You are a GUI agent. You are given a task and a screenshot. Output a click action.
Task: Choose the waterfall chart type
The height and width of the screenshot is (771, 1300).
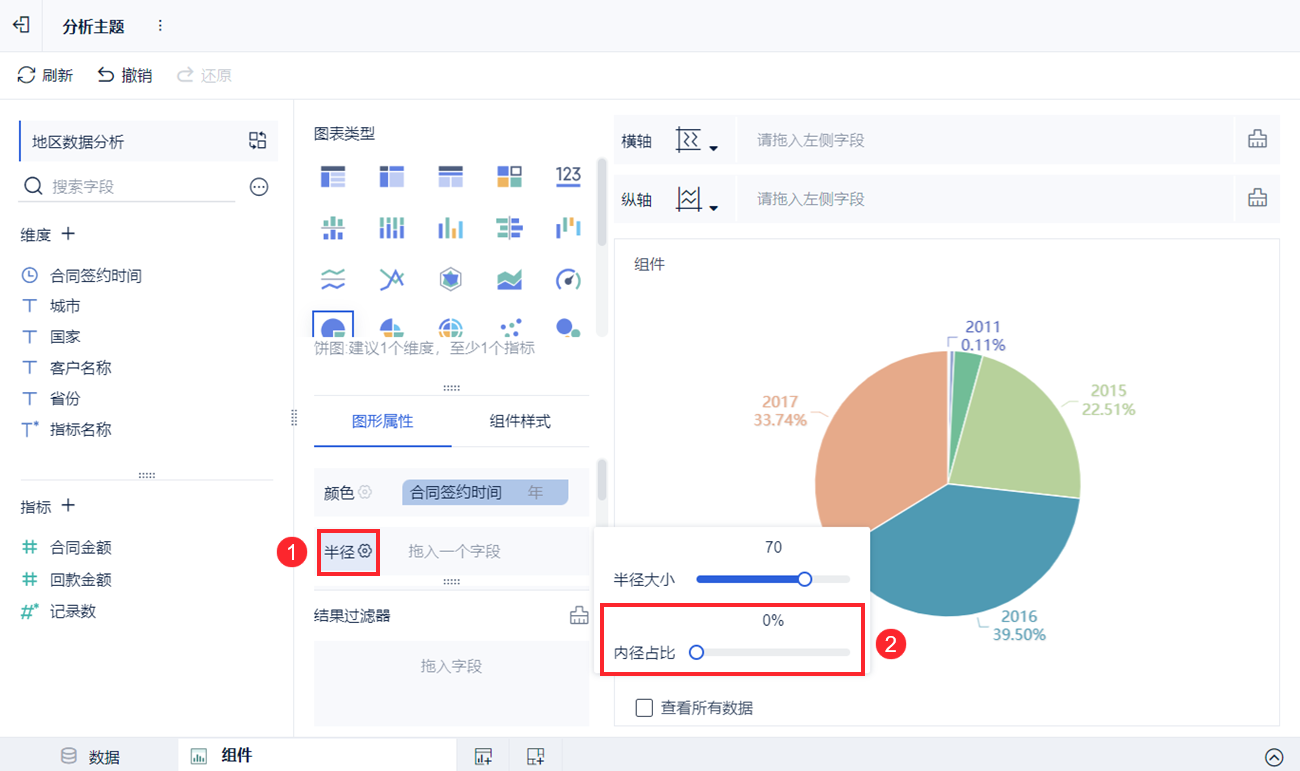point(568,228)
